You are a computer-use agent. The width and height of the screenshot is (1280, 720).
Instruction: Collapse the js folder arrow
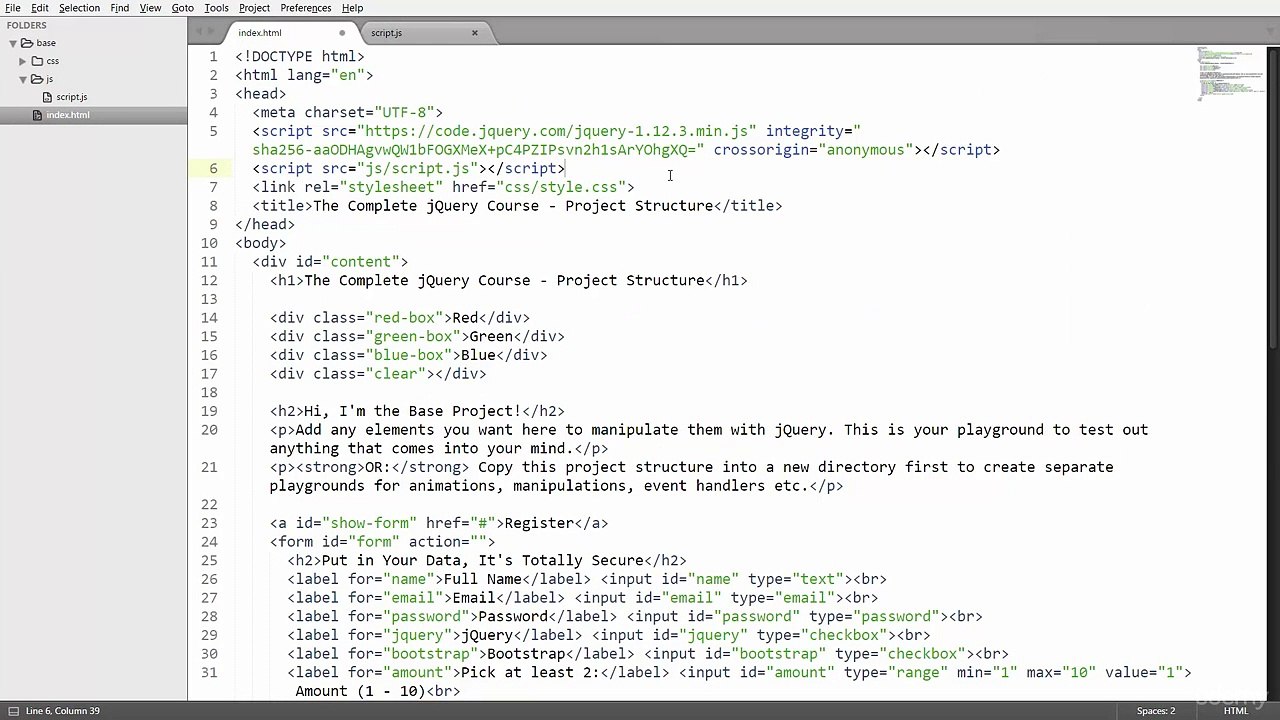click(22, 79)
